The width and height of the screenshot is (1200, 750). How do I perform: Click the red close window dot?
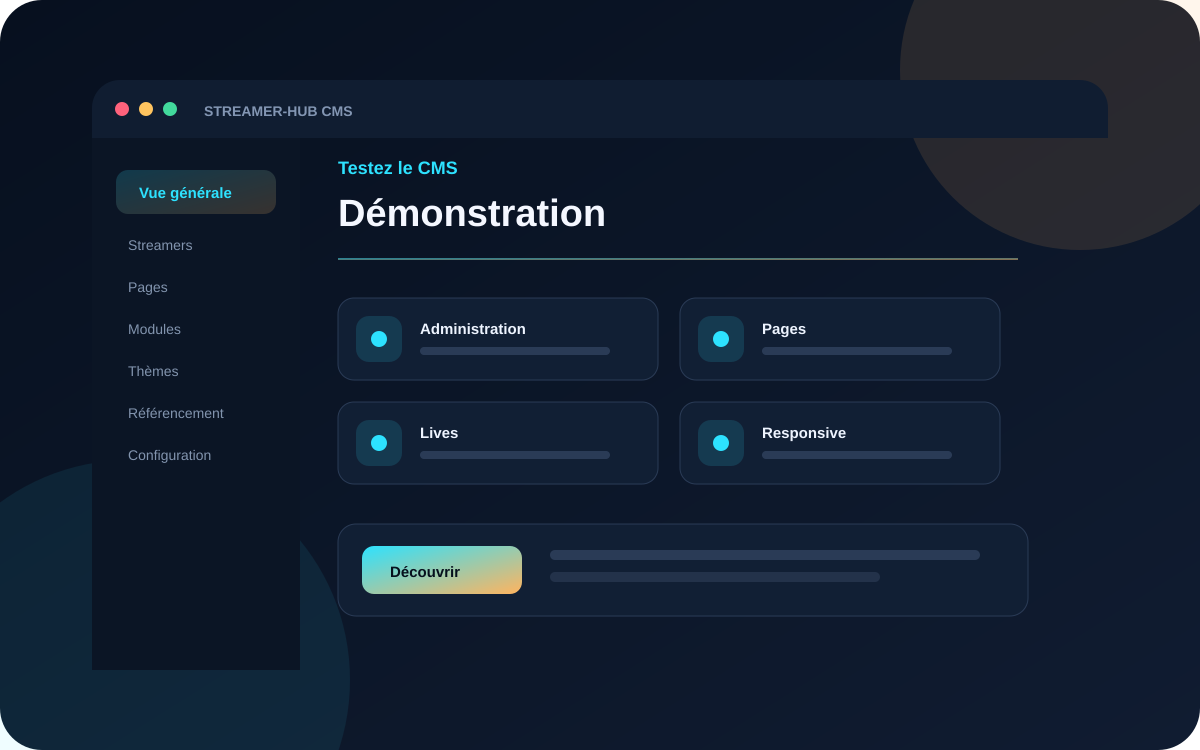[x=122, y=109]
